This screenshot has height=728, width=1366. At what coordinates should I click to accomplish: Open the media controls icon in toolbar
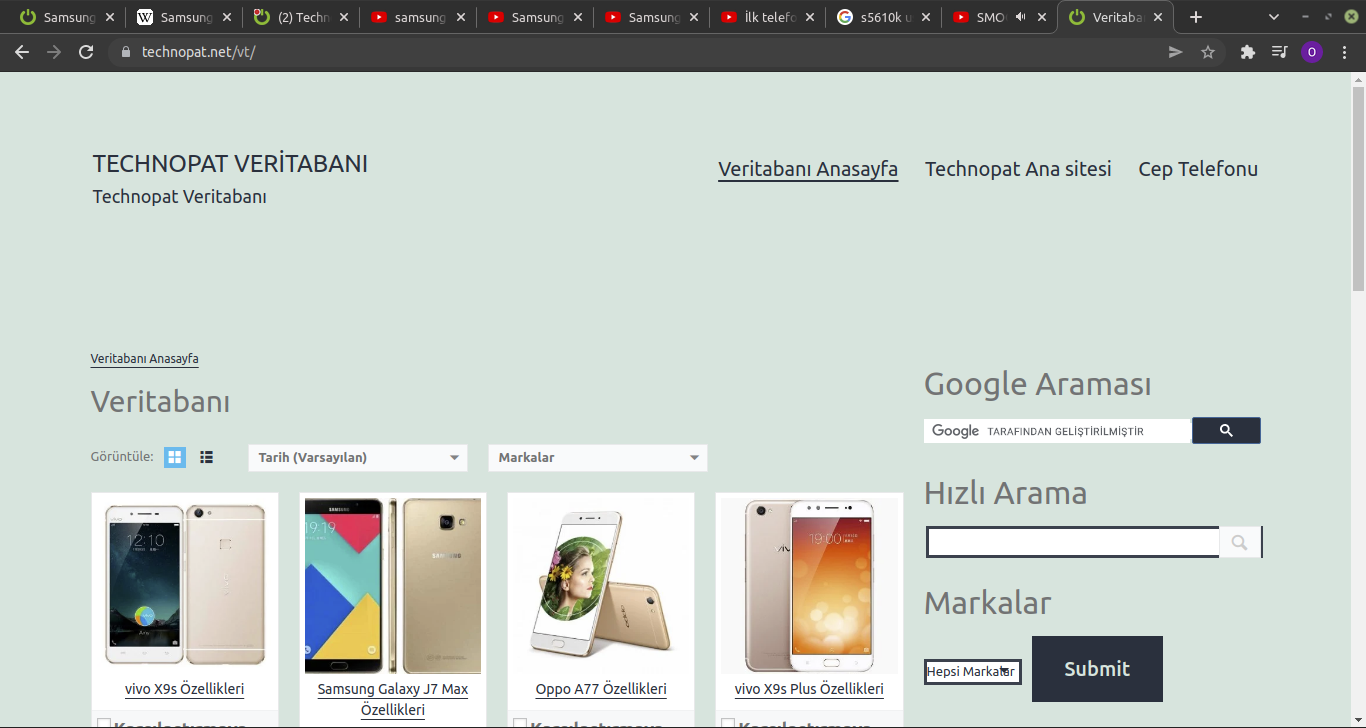[1279, 52]
